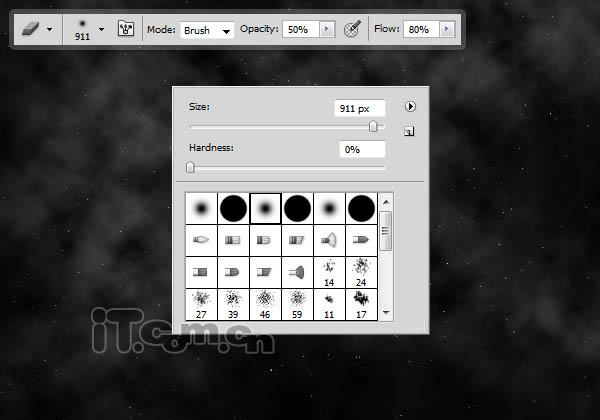600x420 pixels.
Task: Click the brush list scrollbar thumb
Action: (x=386, y=231)
